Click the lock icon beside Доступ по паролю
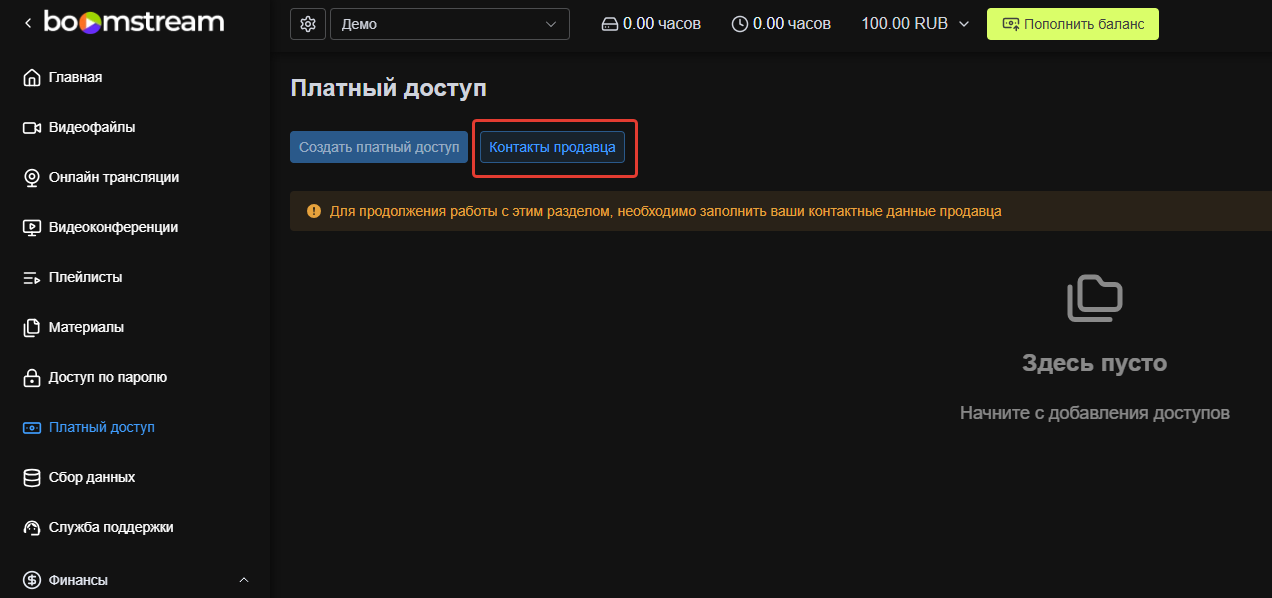 click(31, 378)
